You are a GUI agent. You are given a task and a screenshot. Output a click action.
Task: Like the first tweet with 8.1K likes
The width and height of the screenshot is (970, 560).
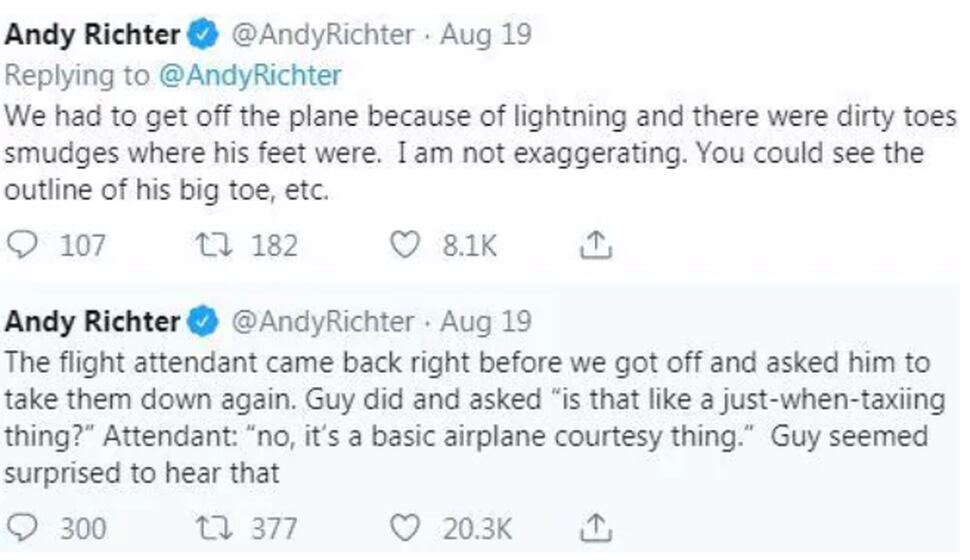[x=405, y=245]
